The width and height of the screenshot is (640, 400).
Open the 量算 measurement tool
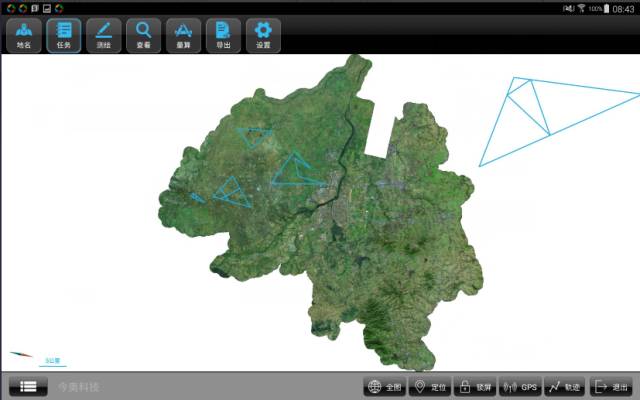tap(183, 36)
